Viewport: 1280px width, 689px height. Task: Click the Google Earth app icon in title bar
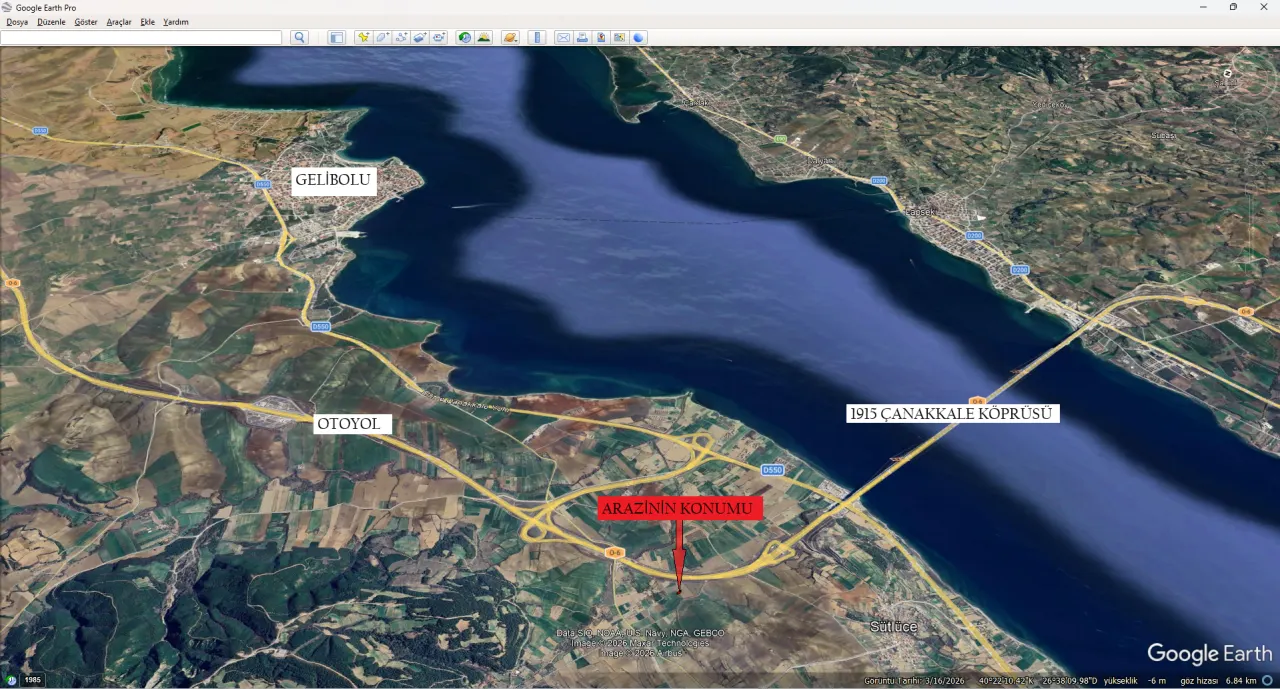point(7,7)
